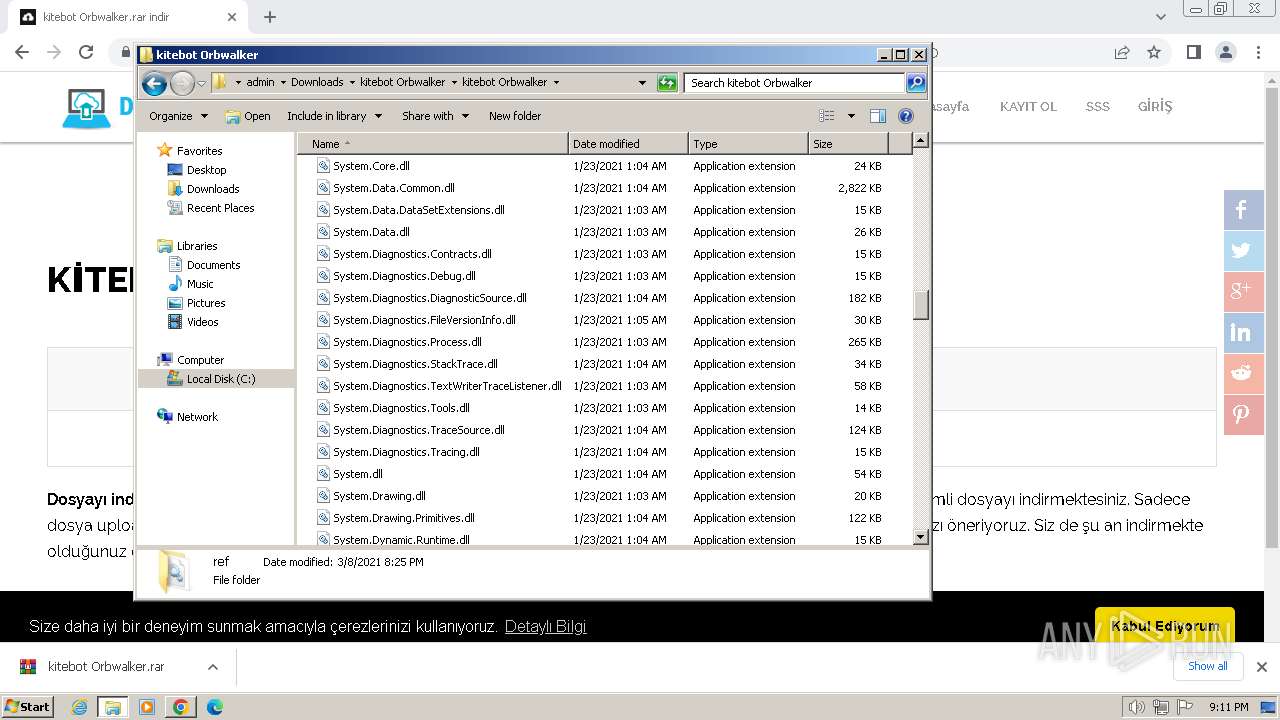1280x720 pixels.
Task: Select System.Data.Common.dll file
Action: click(x=394, y=188)
